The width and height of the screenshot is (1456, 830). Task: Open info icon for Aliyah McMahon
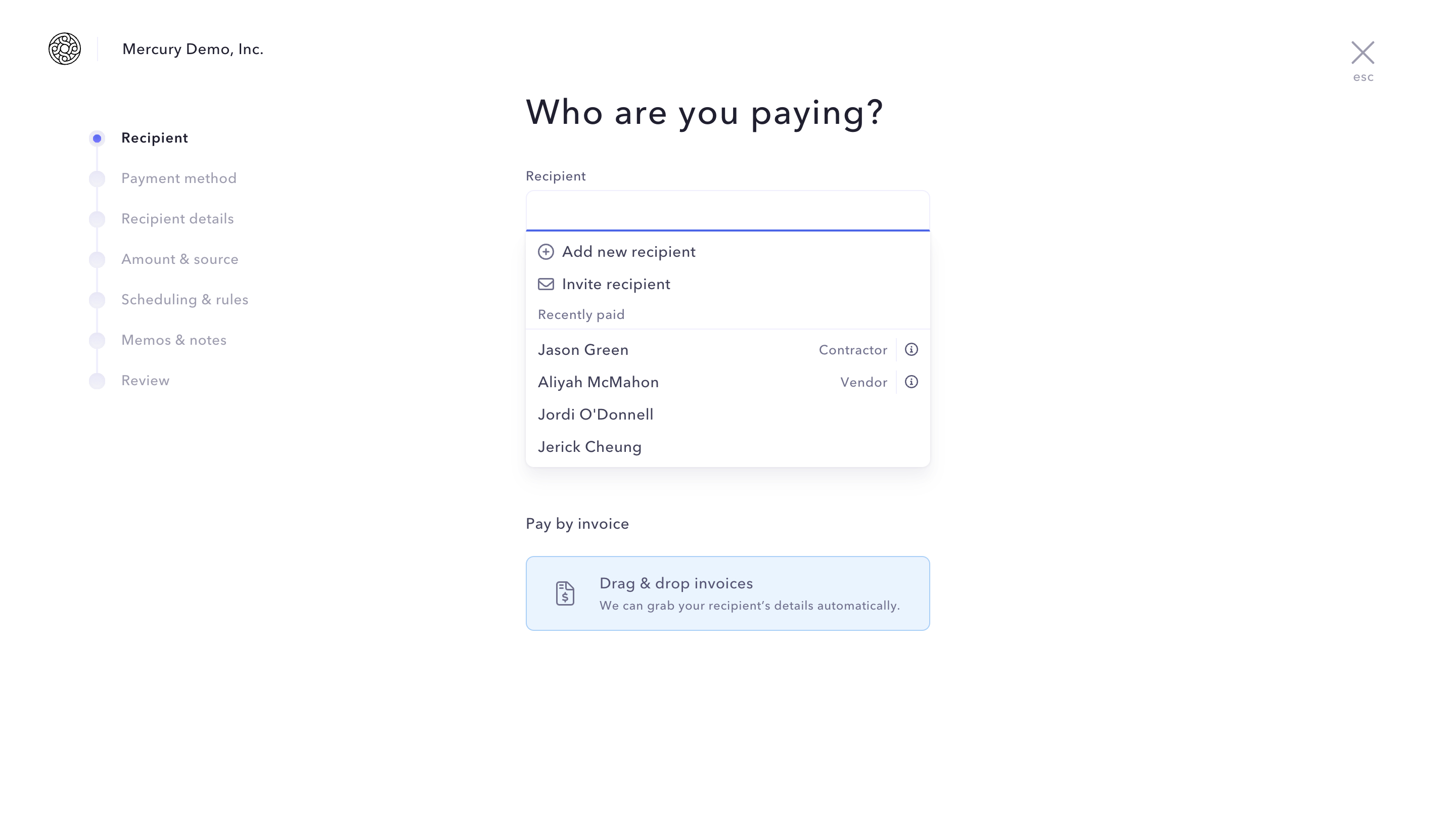coord(911,382)
